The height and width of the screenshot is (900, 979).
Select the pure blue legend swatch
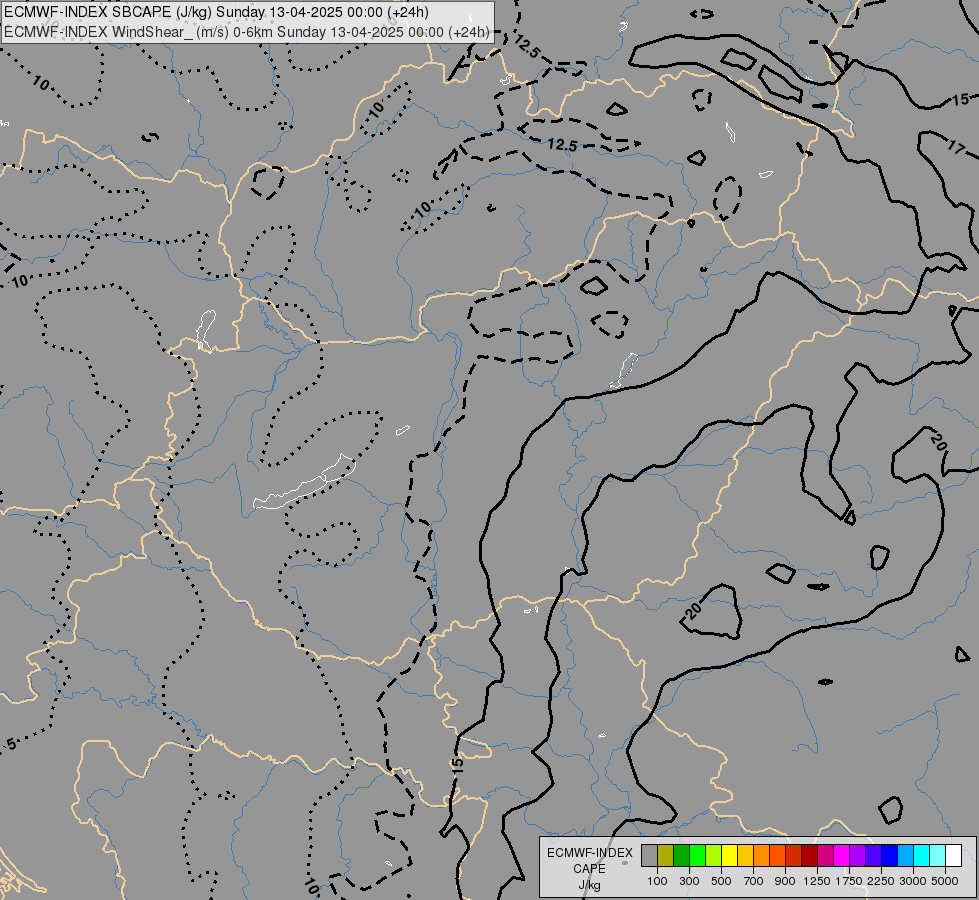(889, 856)
